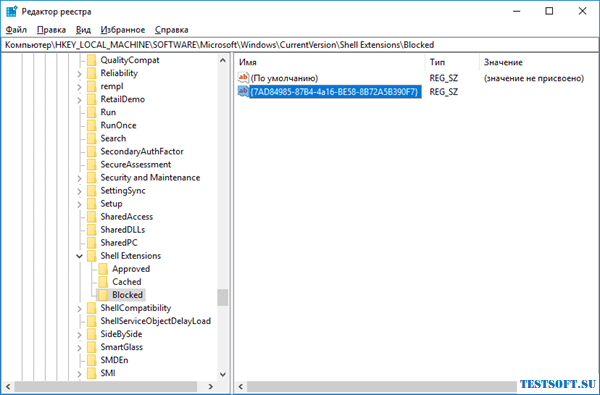
Task: Expand the rempl key
Action: click(x=79, y=87)
